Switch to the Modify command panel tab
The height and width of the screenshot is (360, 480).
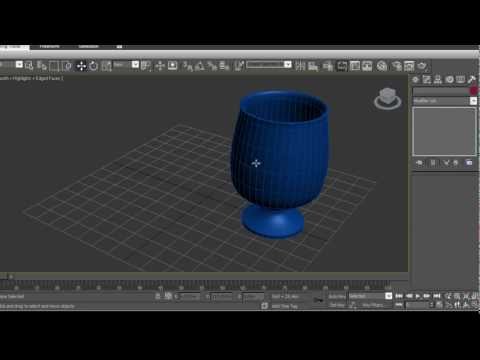click(x=427, y=79)
